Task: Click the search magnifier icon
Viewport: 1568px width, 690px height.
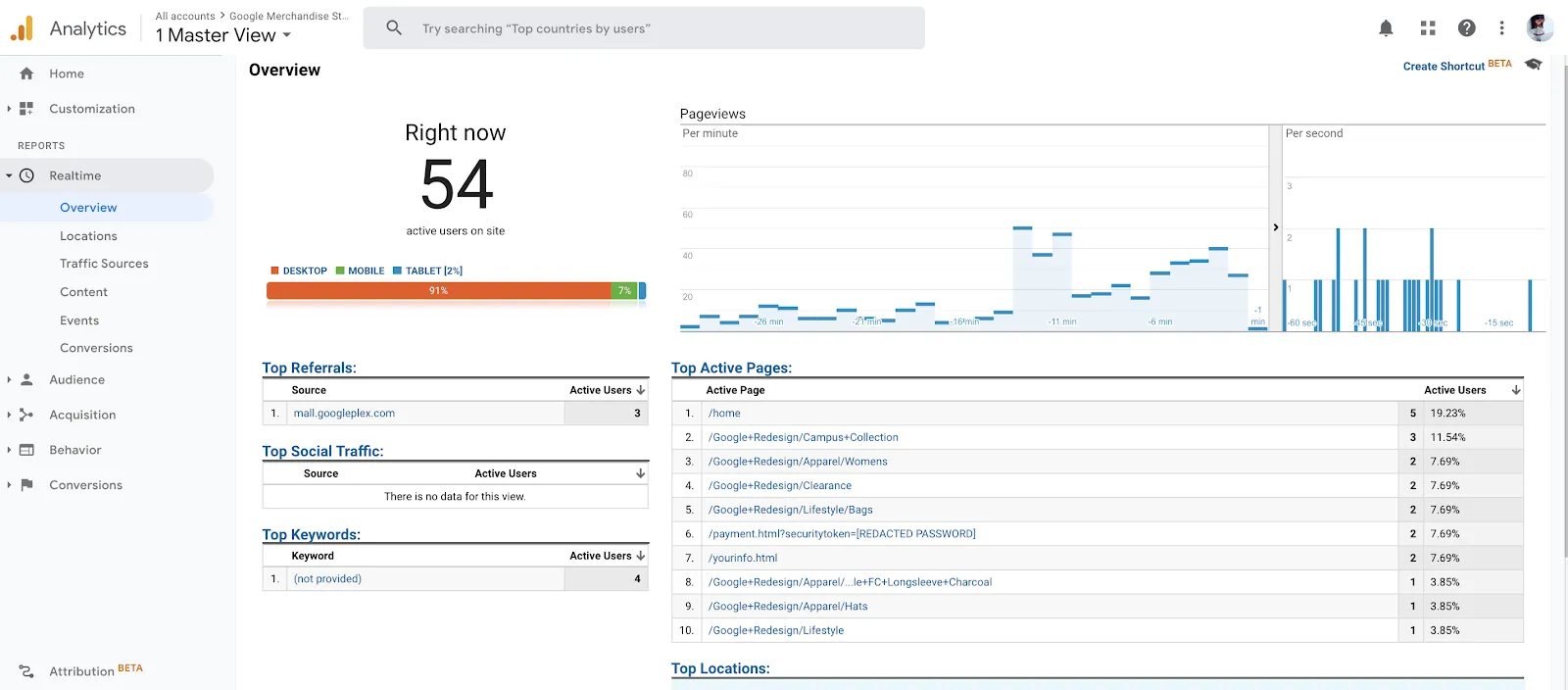Action: pyautogui.click(x=394, y=27)
